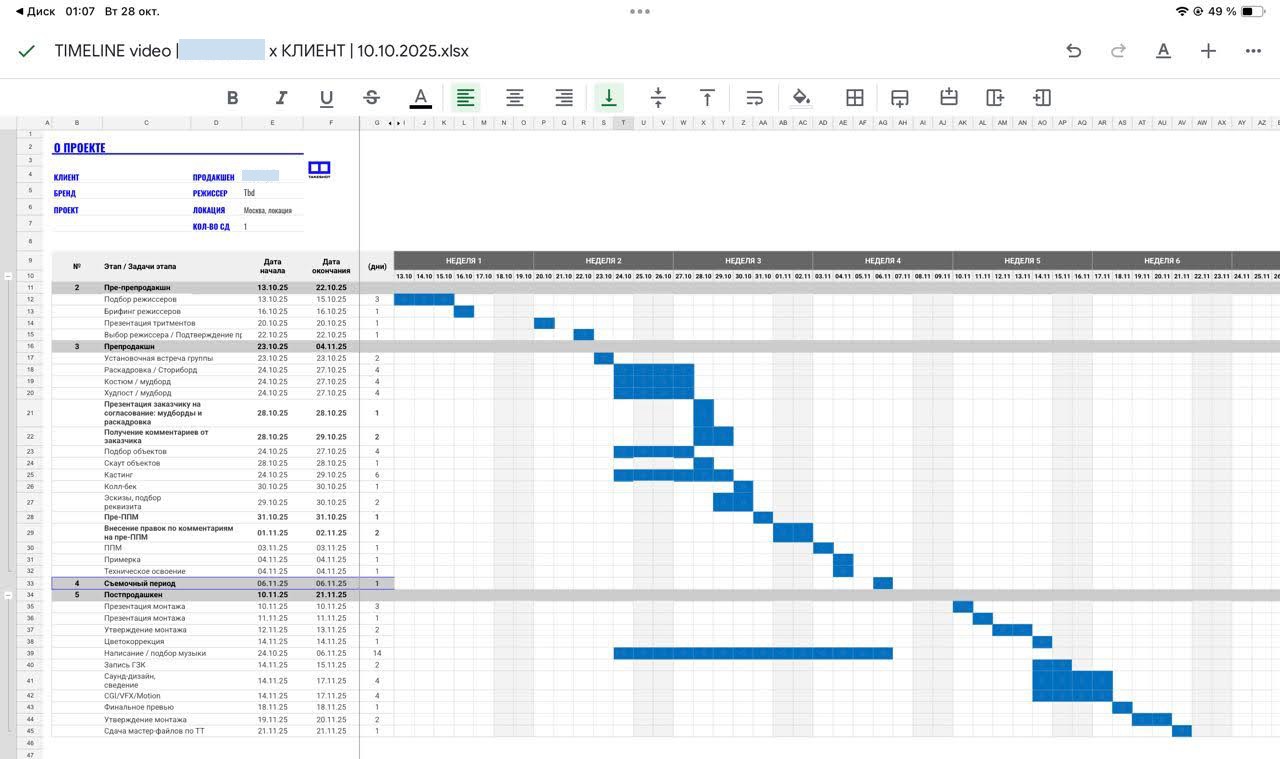Screen dimensions: 1280x759
Task: Open cell borders options
Action: click(854, 98)
